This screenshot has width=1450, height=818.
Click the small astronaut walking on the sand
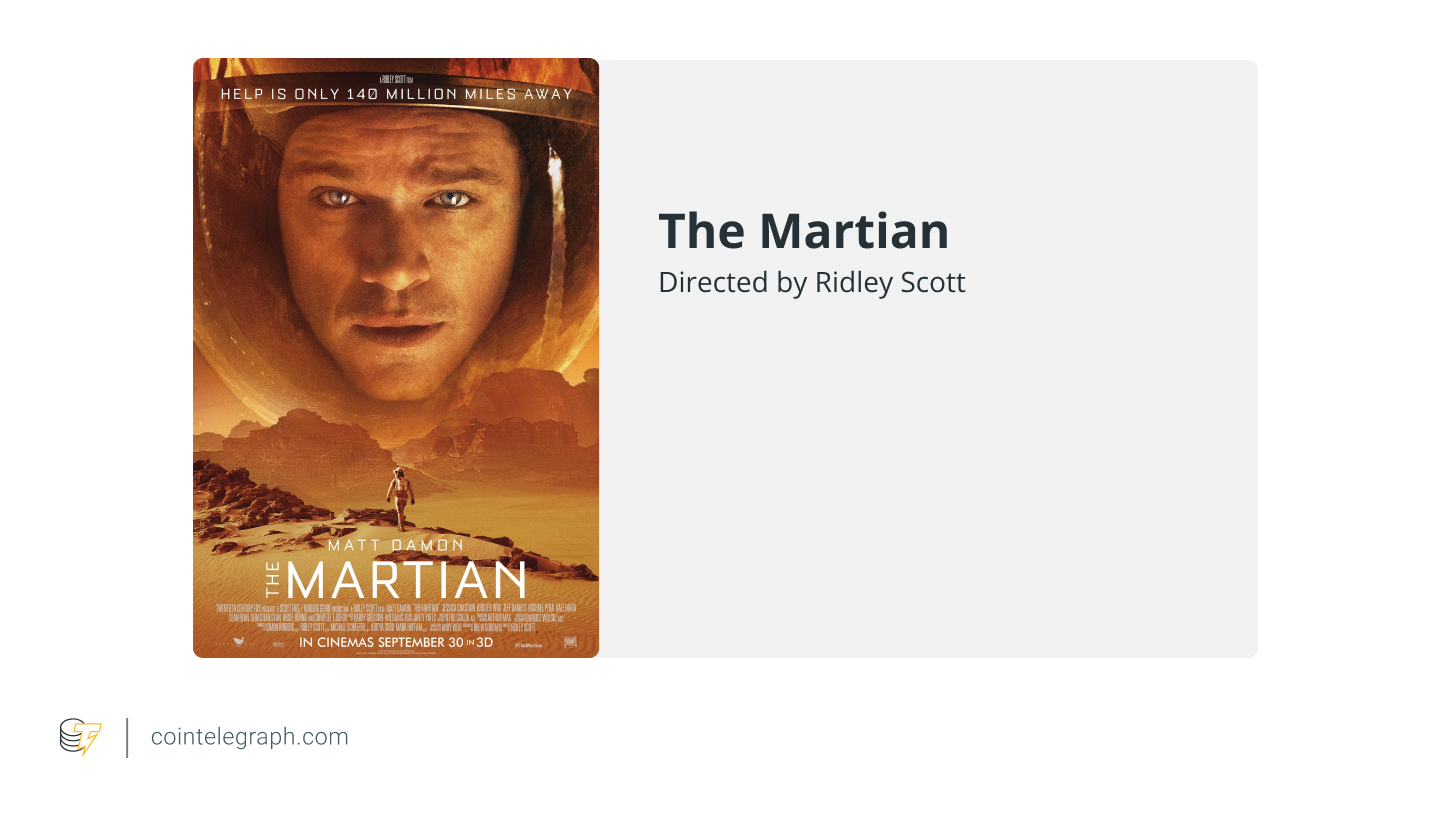[401, 497]
